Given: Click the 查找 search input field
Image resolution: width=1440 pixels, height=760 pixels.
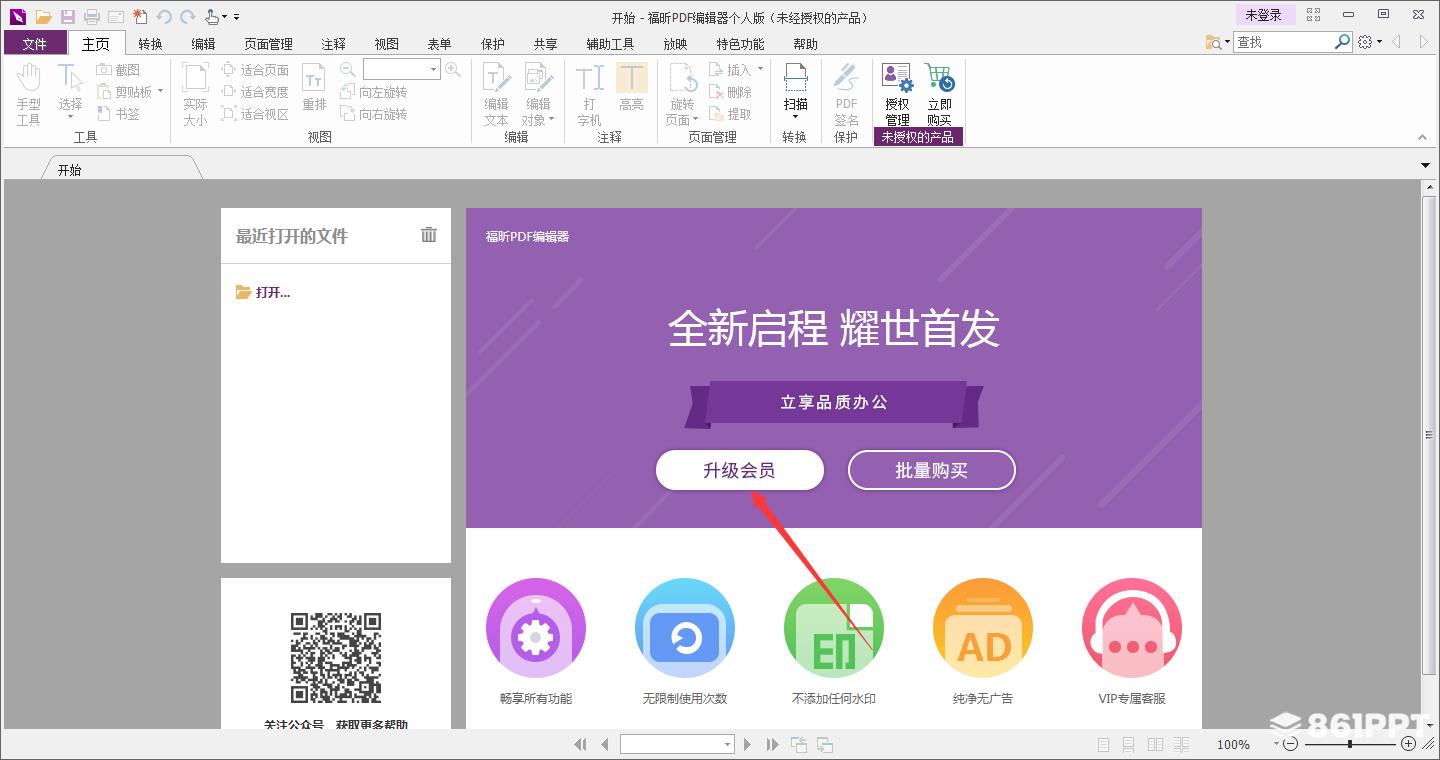Looking at the screenshot, I should coord(1284,42).
